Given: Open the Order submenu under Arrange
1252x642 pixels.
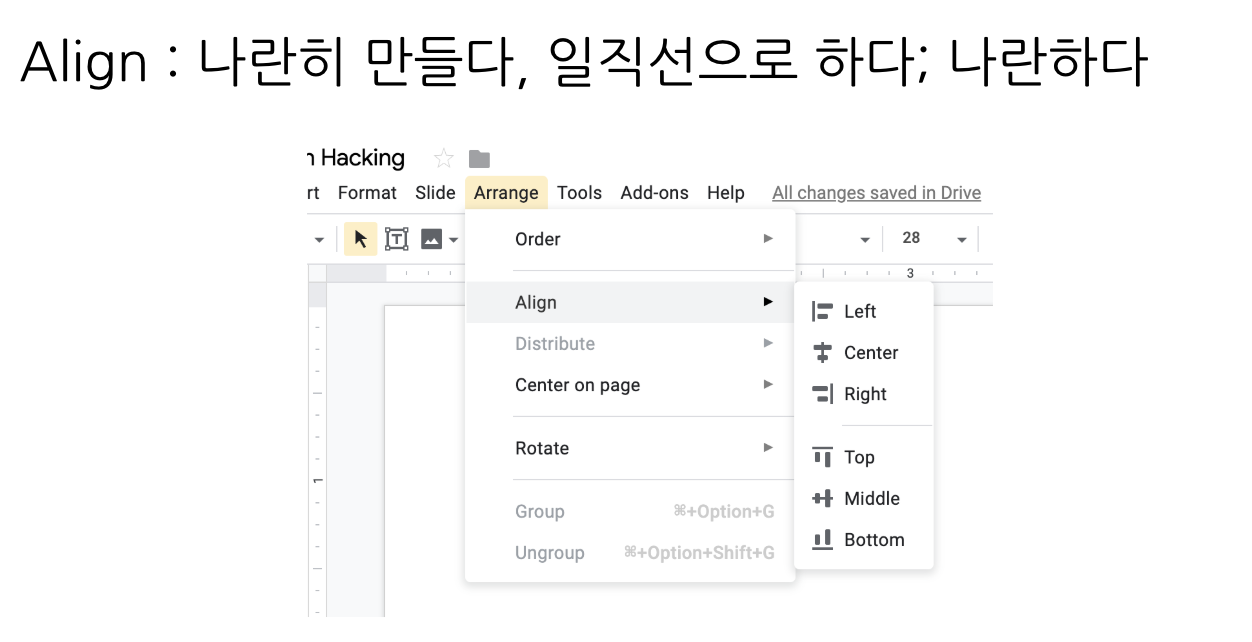Looking at the screenshot, I should [x=537, y=239].
